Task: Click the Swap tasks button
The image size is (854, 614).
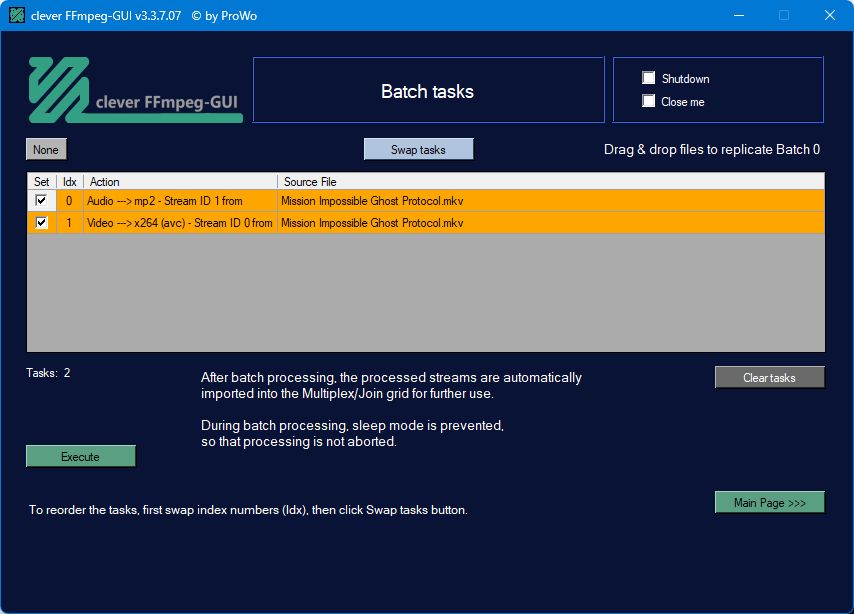Action: click(x=418, y=149)
